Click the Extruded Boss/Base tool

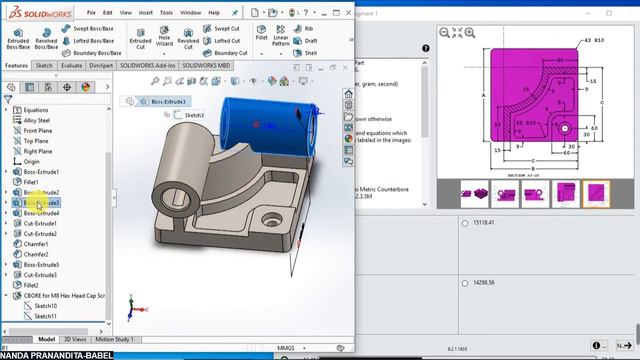[18, 39]
